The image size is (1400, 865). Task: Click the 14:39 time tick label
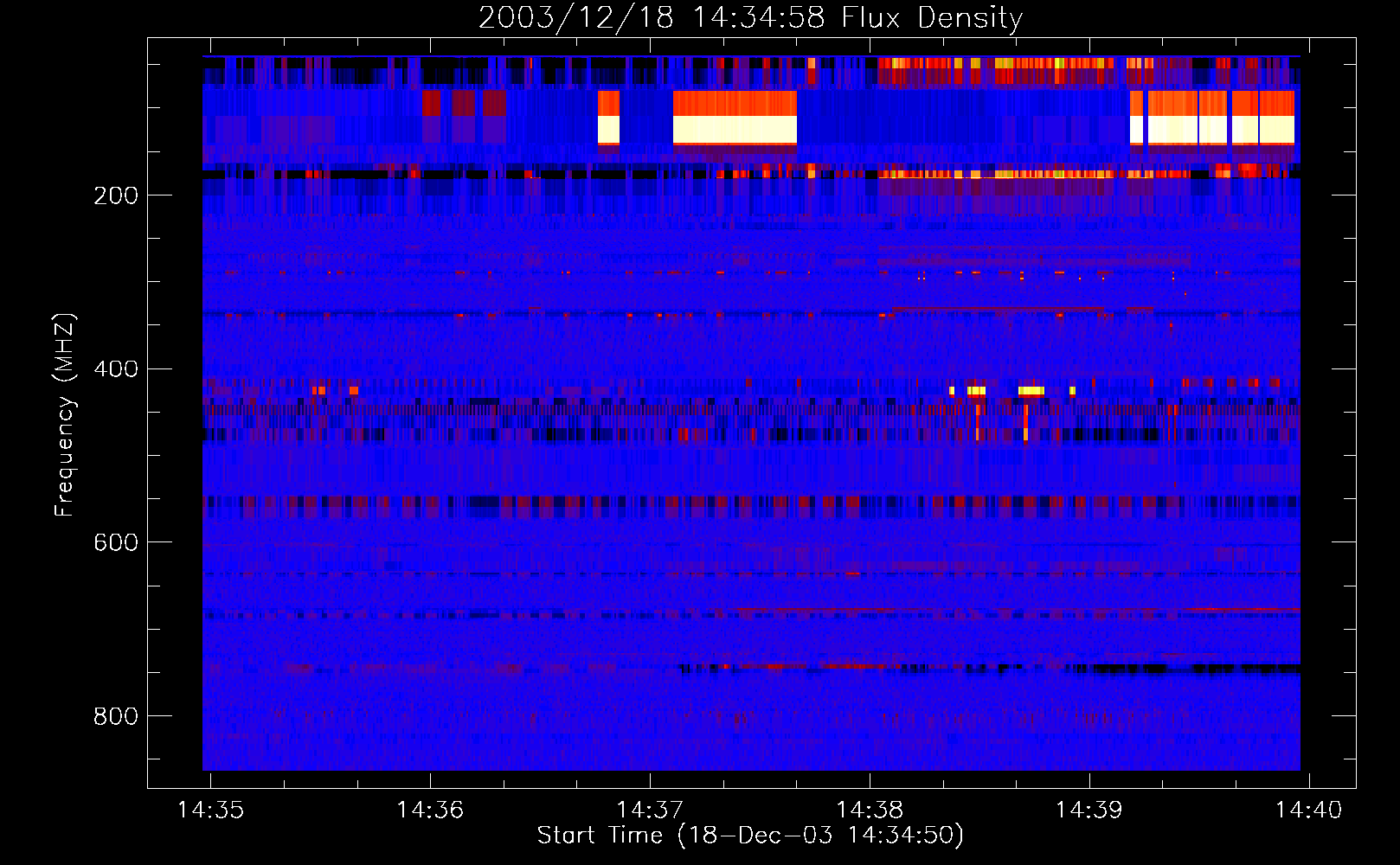click(x=1089, y=810)
